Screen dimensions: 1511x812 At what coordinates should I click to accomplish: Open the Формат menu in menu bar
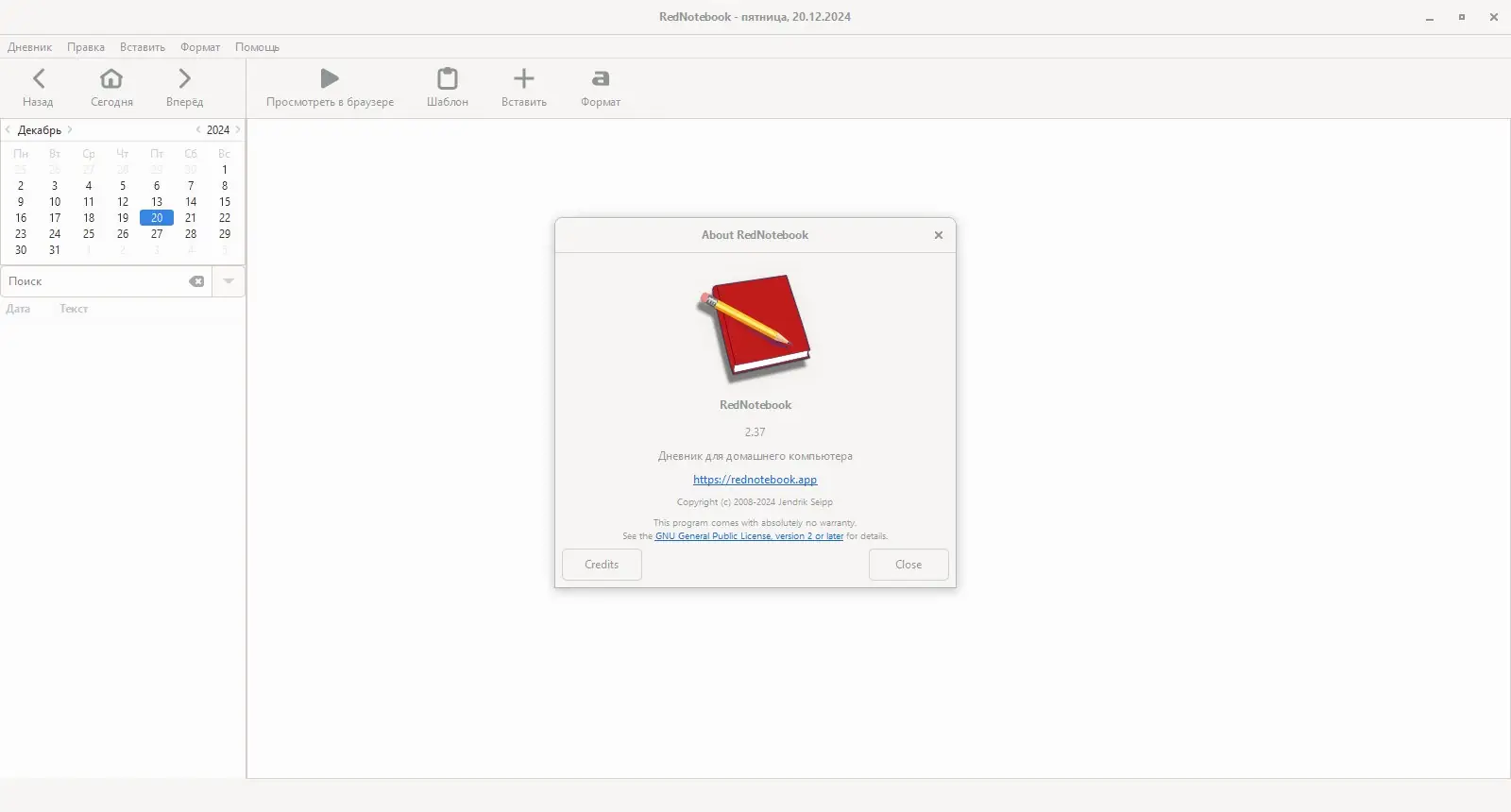[x=200, y=47]
